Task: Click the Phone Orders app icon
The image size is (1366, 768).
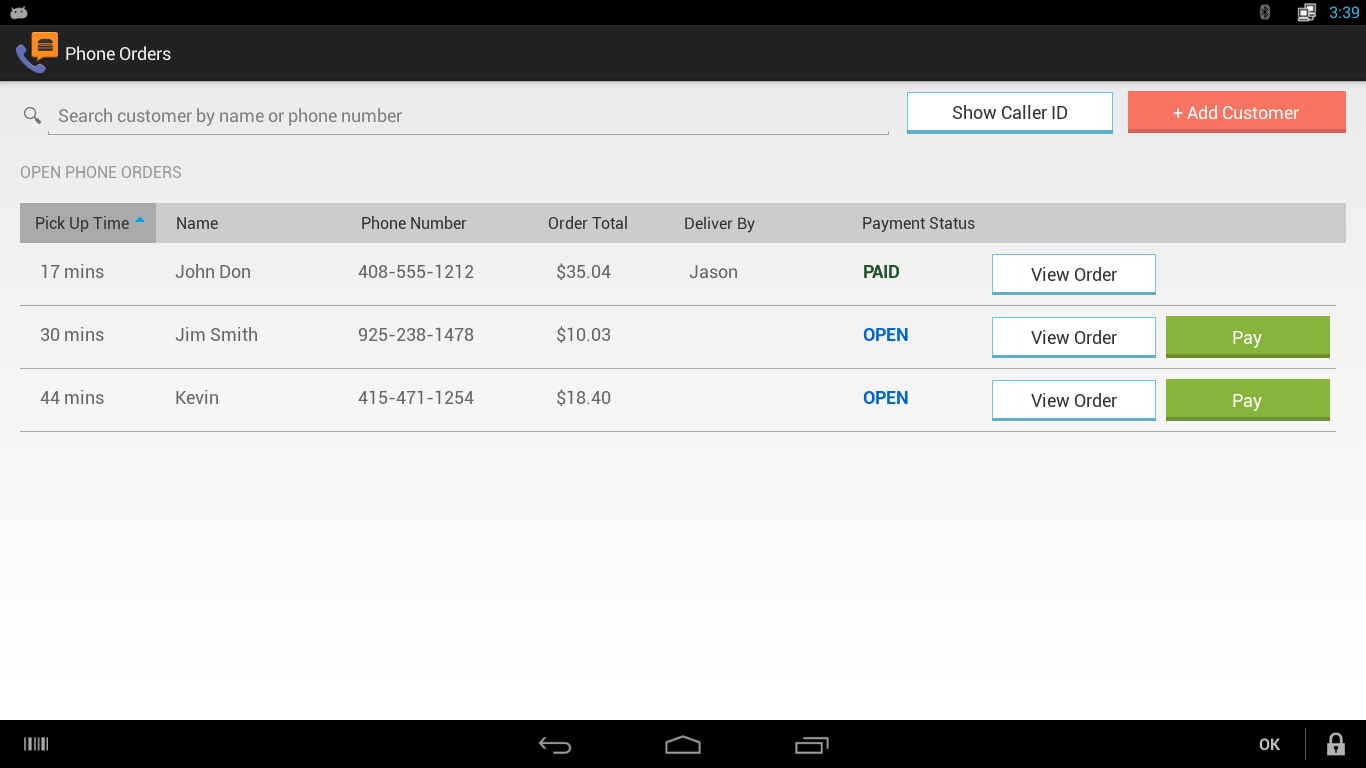Action: (x=37, y=53)
